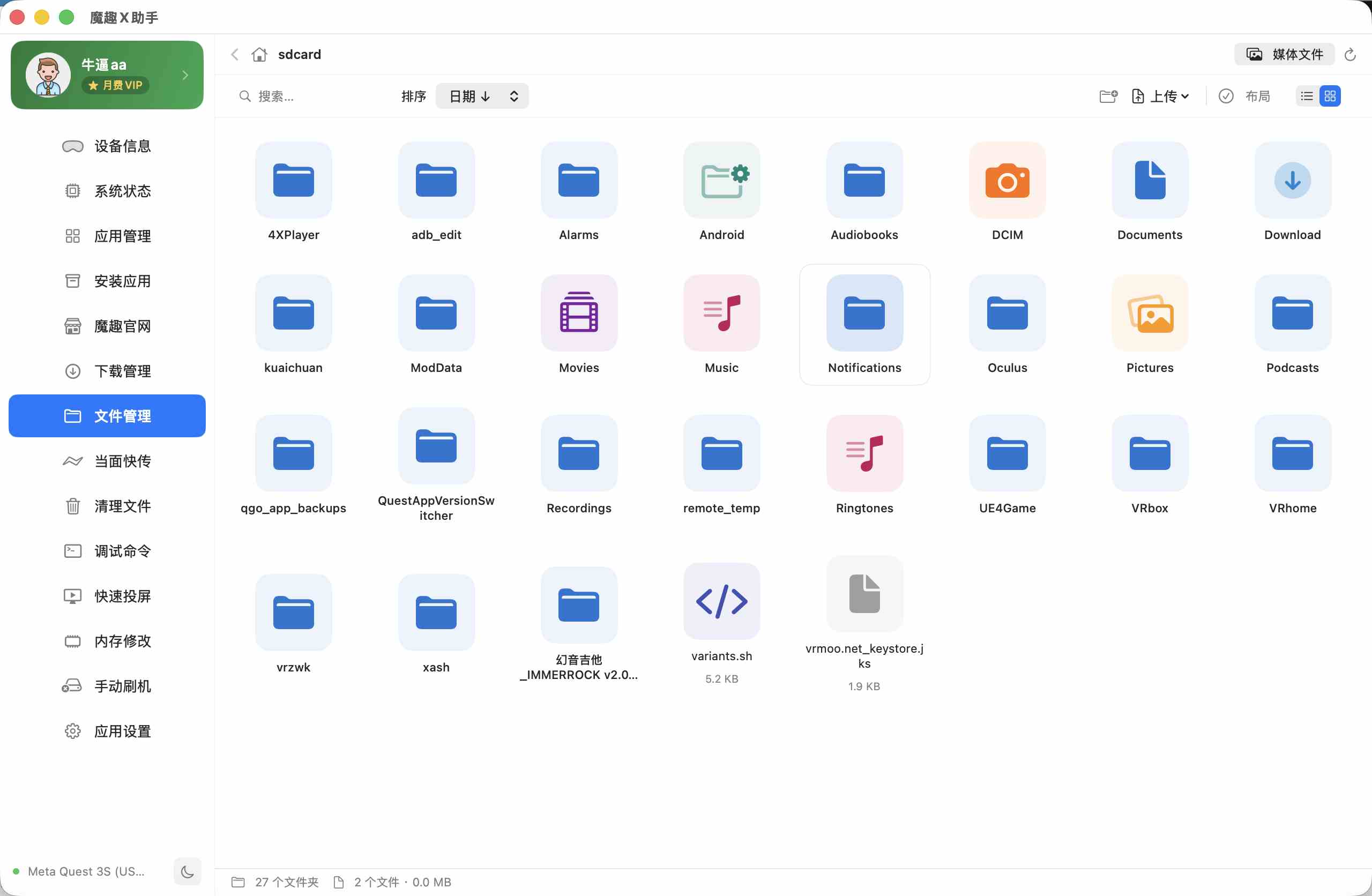This screenshot has width=1372, height=896.
Task: Open the DCIM camera folder
Action: click(1006, 181)
